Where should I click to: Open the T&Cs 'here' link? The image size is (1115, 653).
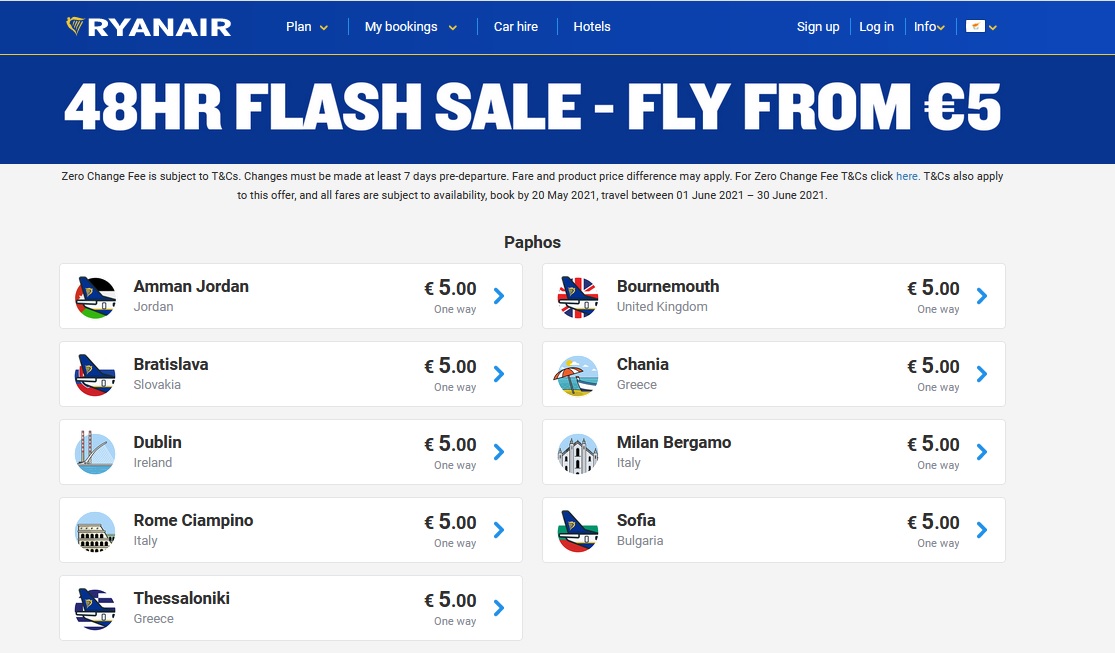[907, 176]
